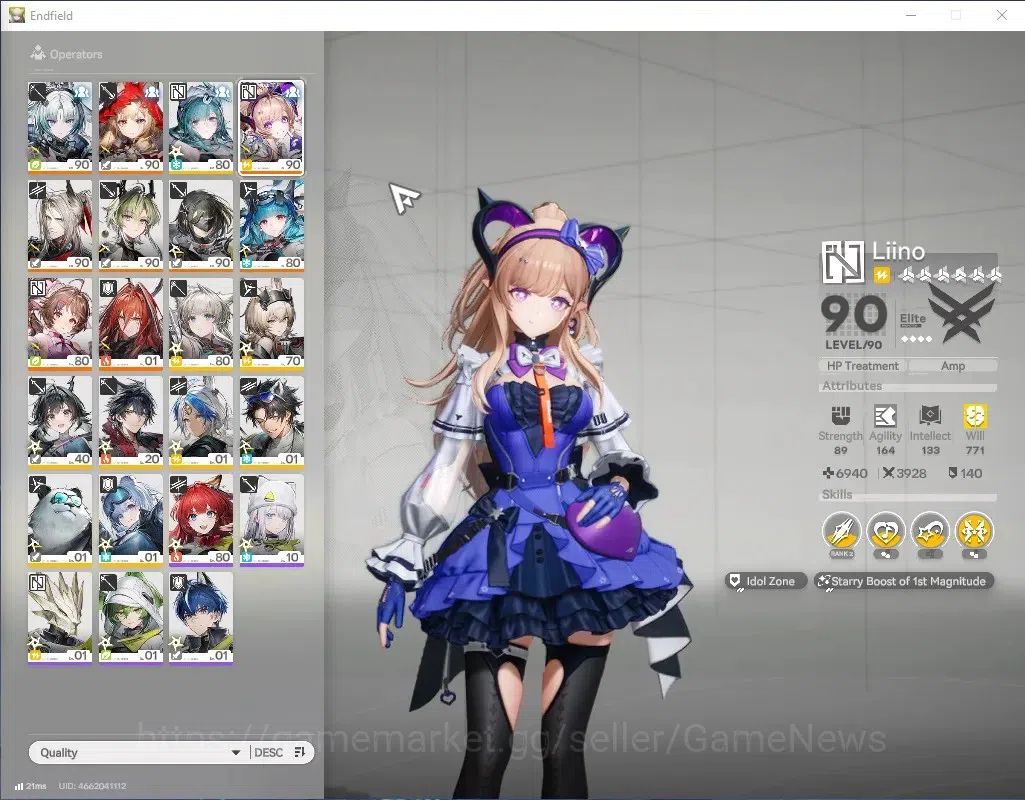Toggle the sort order arrows icon
Screen dimensions: 1025x800
coord(300,752)
